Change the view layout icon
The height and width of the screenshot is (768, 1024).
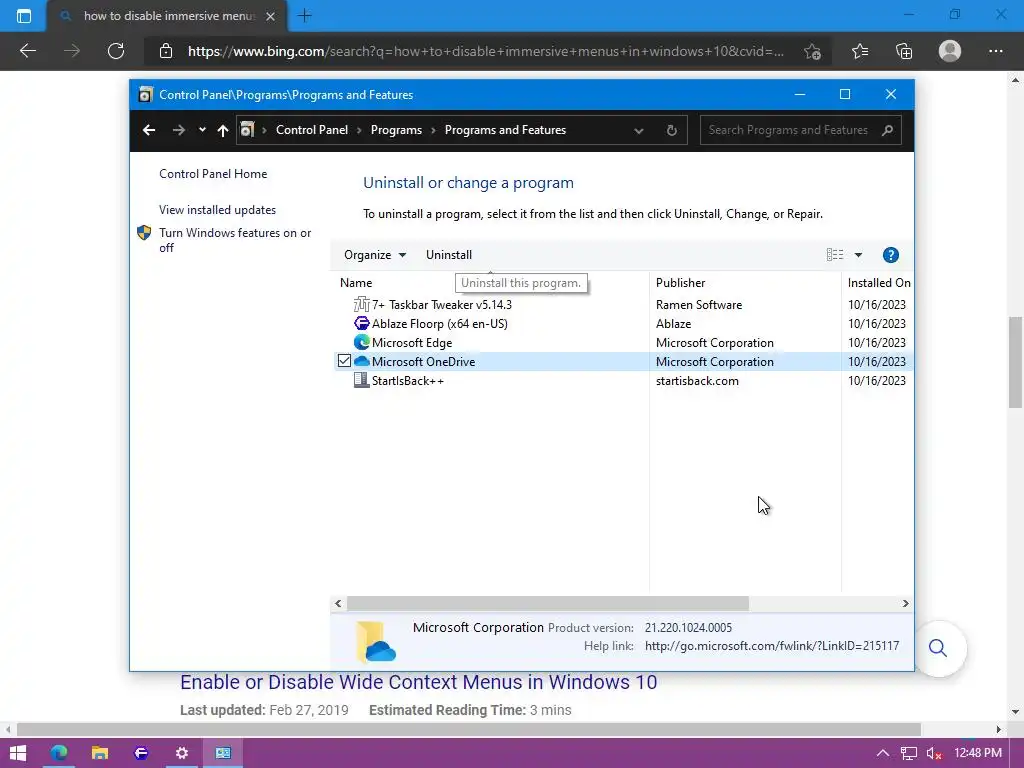835,255
